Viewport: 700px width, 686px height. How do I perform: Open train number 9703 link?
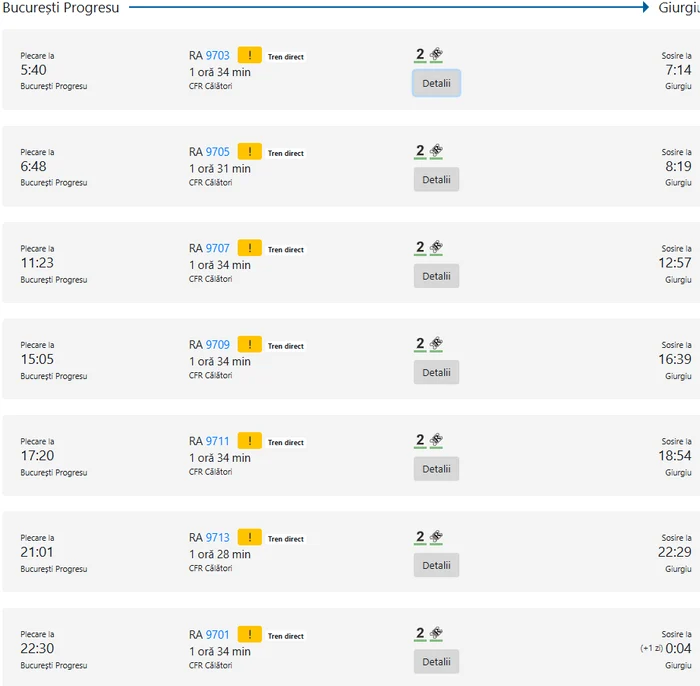click(x=218, y=56)
